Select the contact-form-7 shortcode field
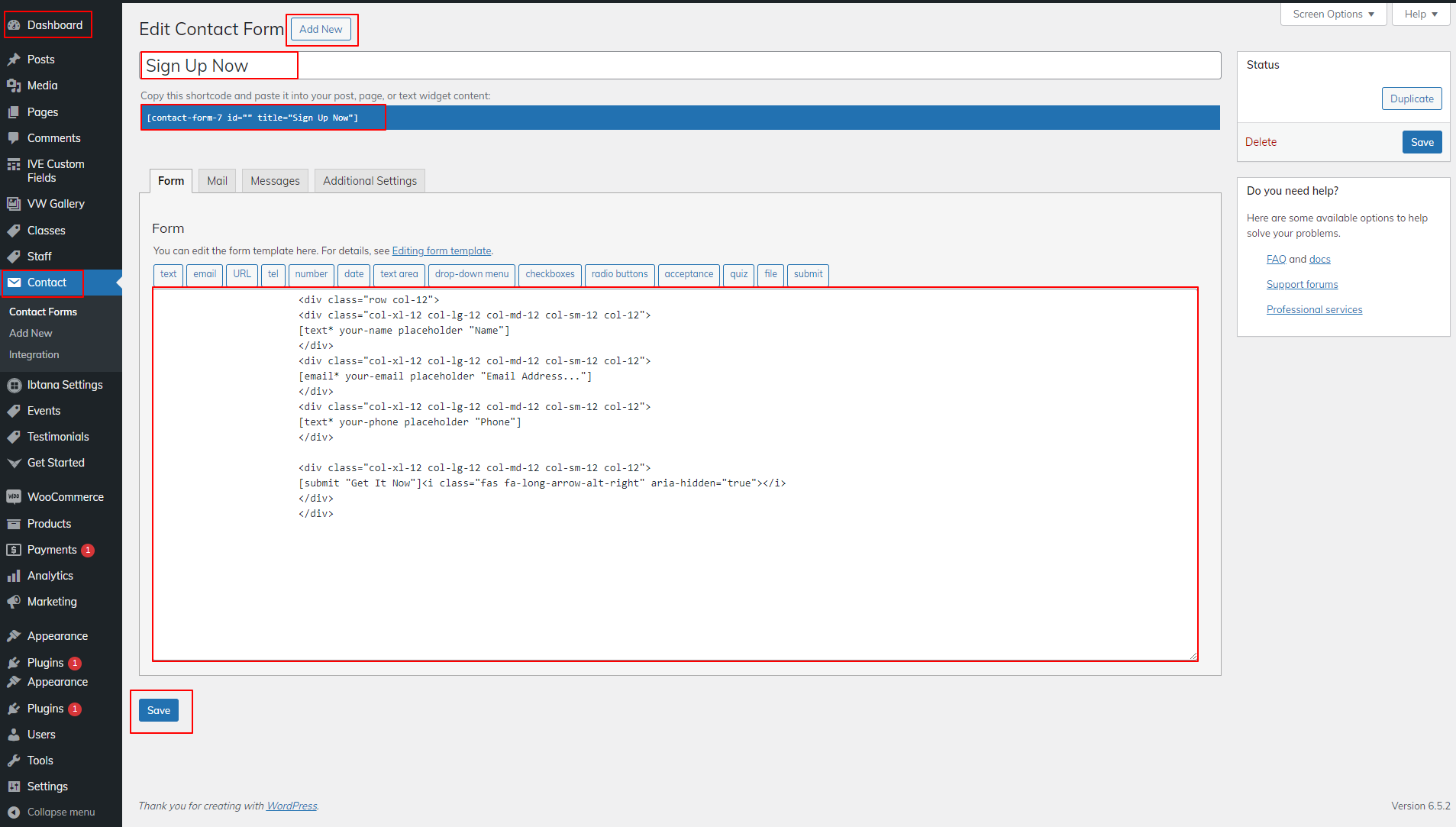 pyautogui.click(x=680, y=118)
